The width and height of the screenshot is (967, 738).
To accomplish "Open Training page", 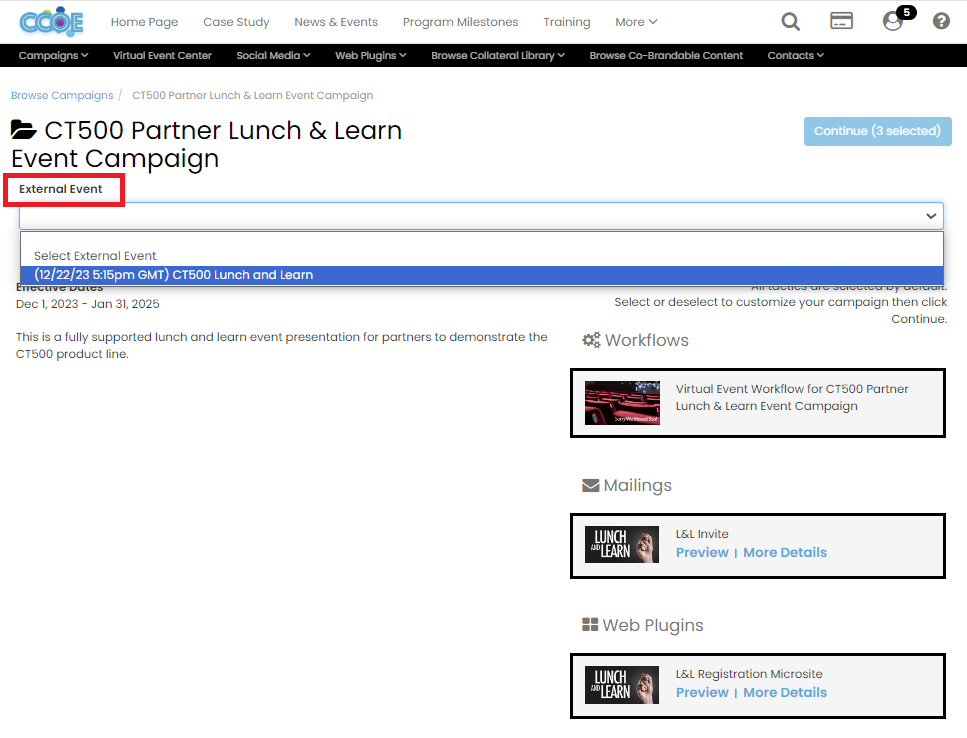I will (566, 22).
